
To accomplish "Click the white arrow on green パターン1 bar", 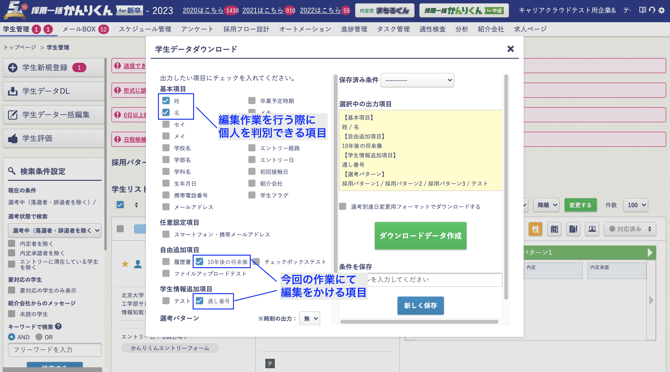I will (650, 252).
